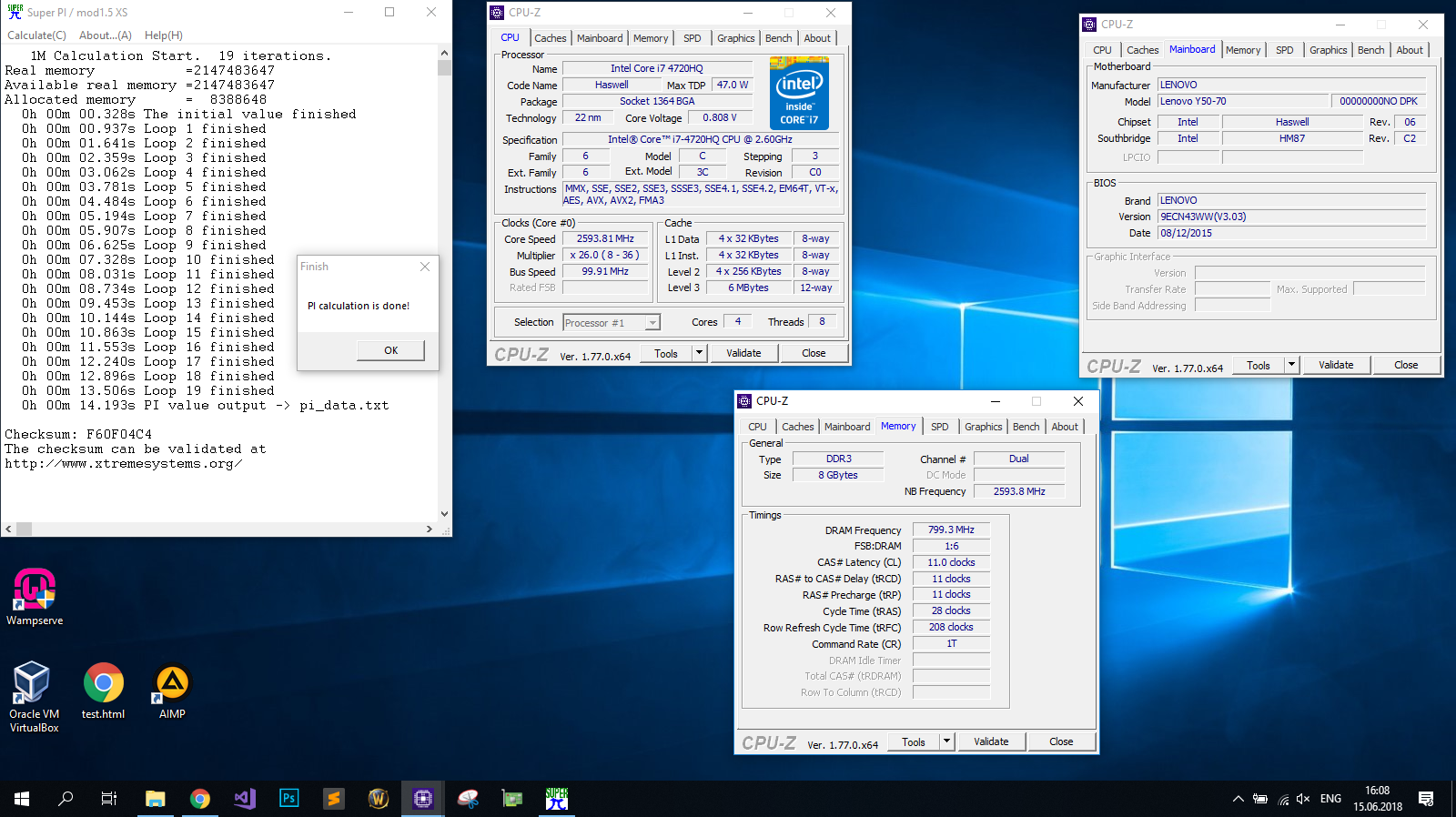Show hidden system tray icons

[x=1238, y=799]
